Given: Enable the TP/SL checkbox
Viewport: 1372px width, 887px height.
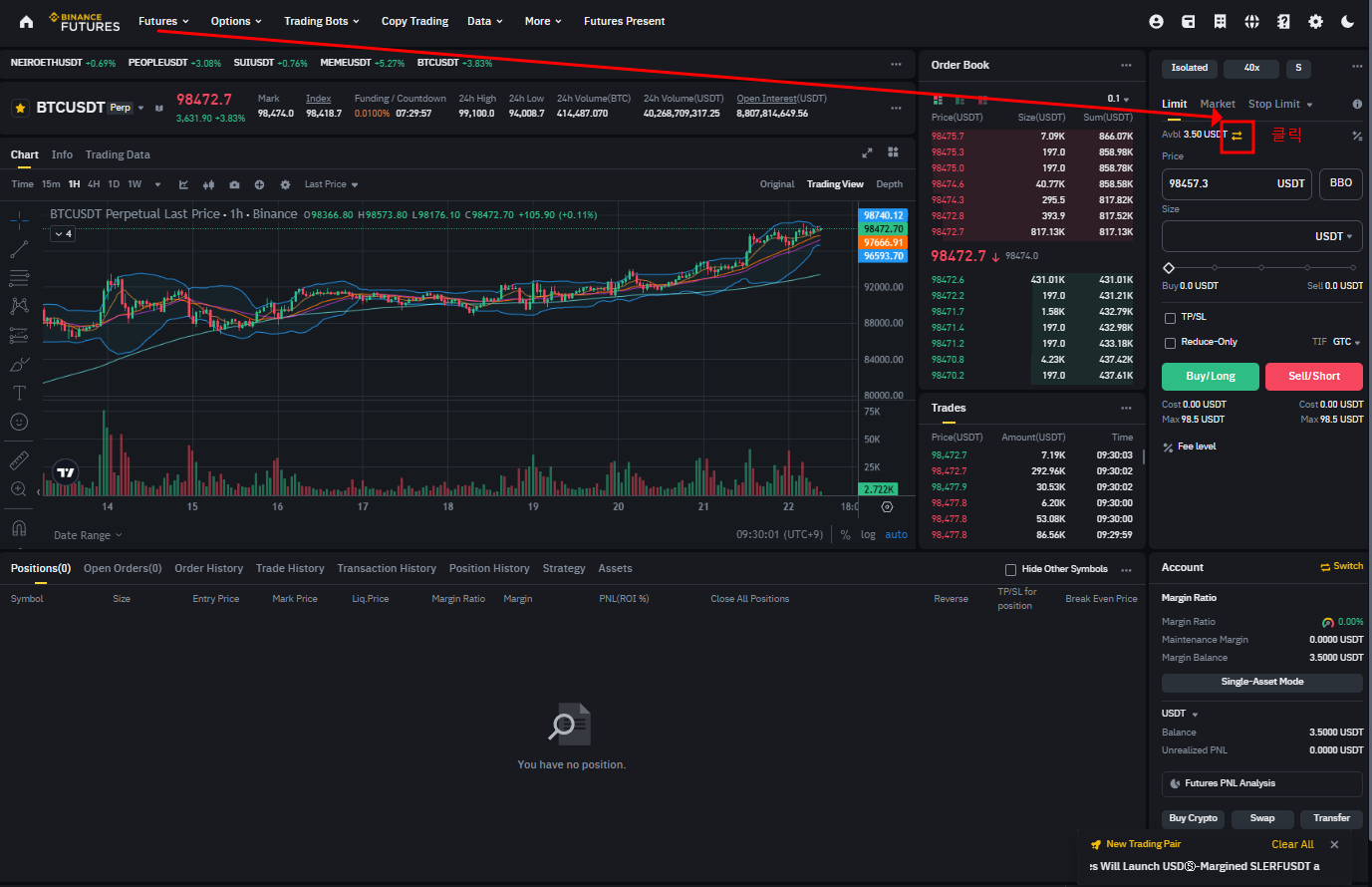Looking at the screenshot, I should point(1171,318).
